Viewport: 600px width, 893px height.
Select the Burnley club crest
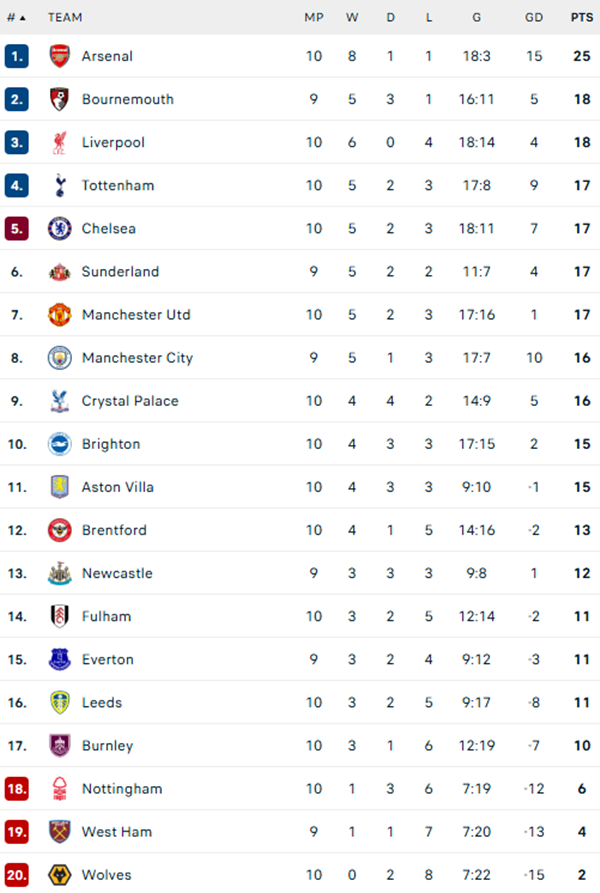(x=56, y=745)
